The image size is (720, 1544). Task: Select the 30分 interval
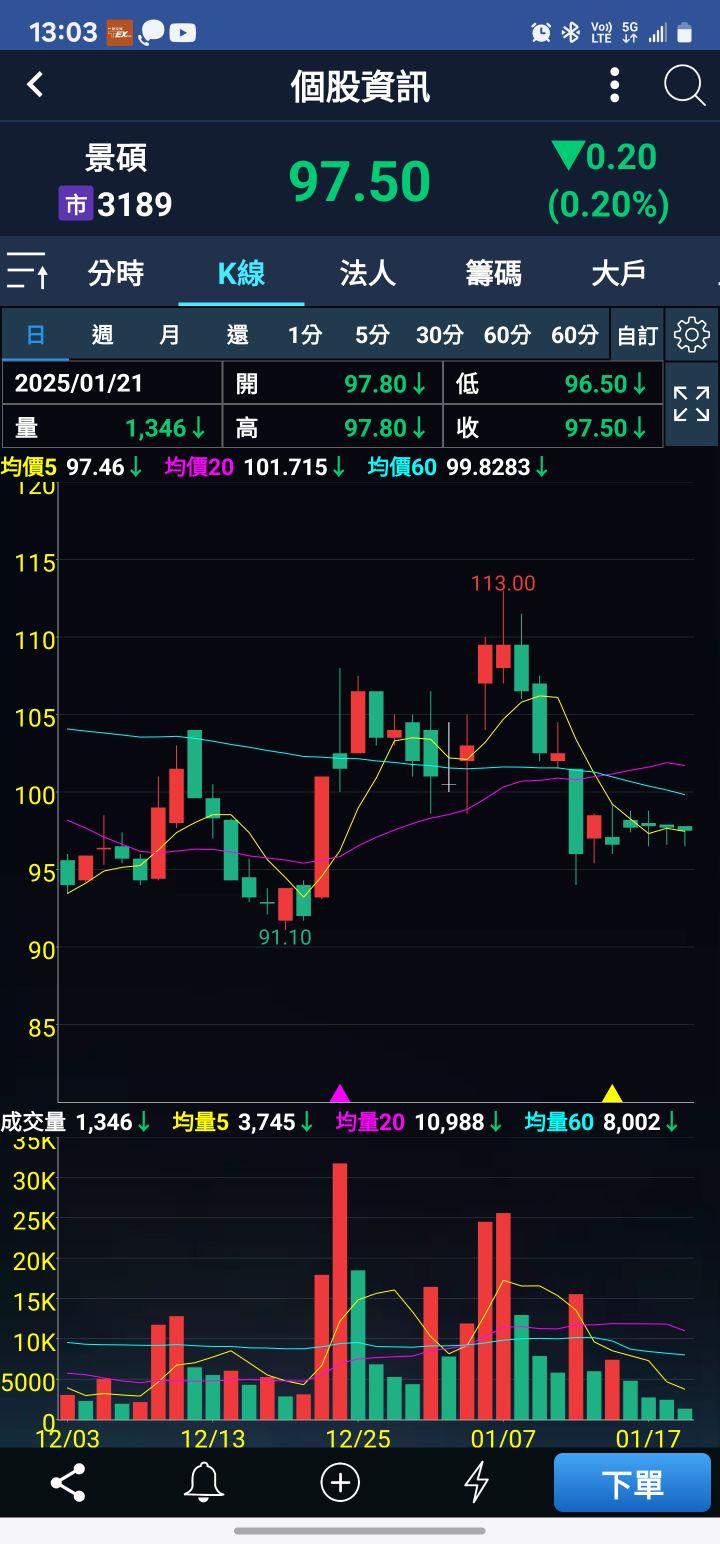[x=440, y=335]
